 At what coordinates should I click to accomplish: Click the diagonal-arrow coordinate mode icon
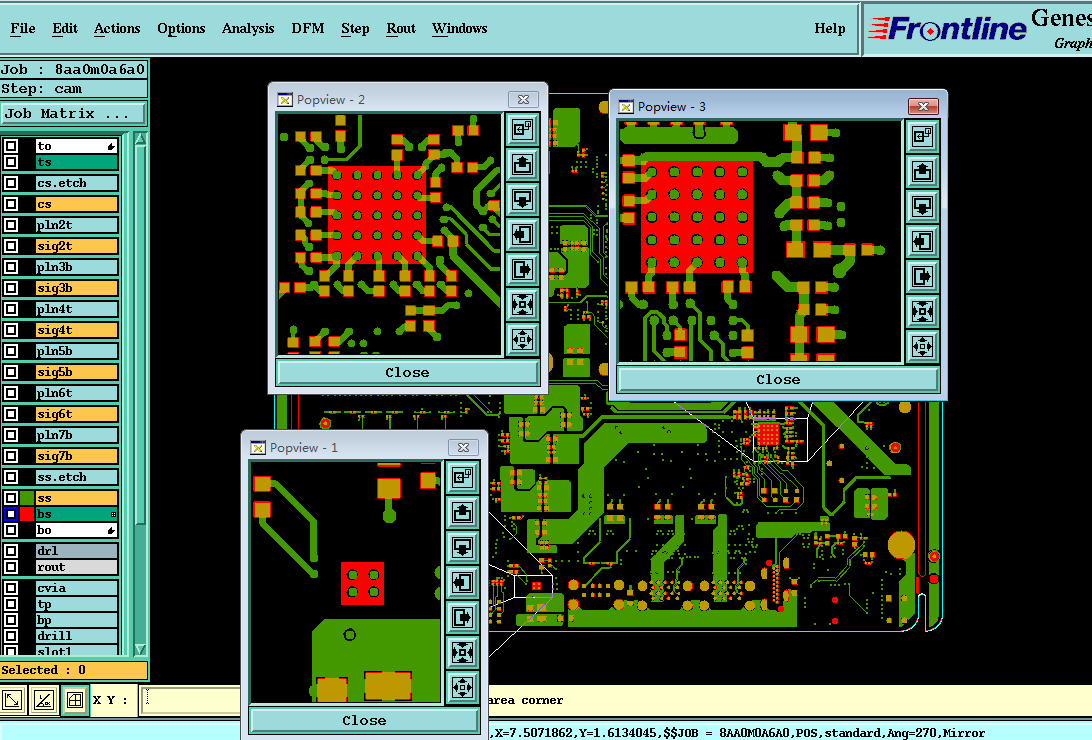pos(13,700)
